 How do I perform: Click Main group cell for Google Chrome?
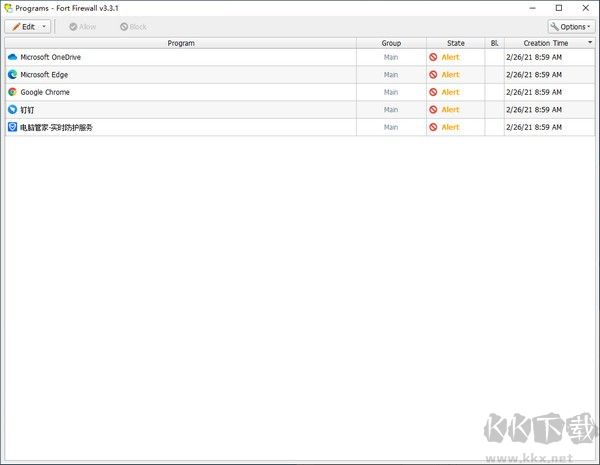[391, 92]
